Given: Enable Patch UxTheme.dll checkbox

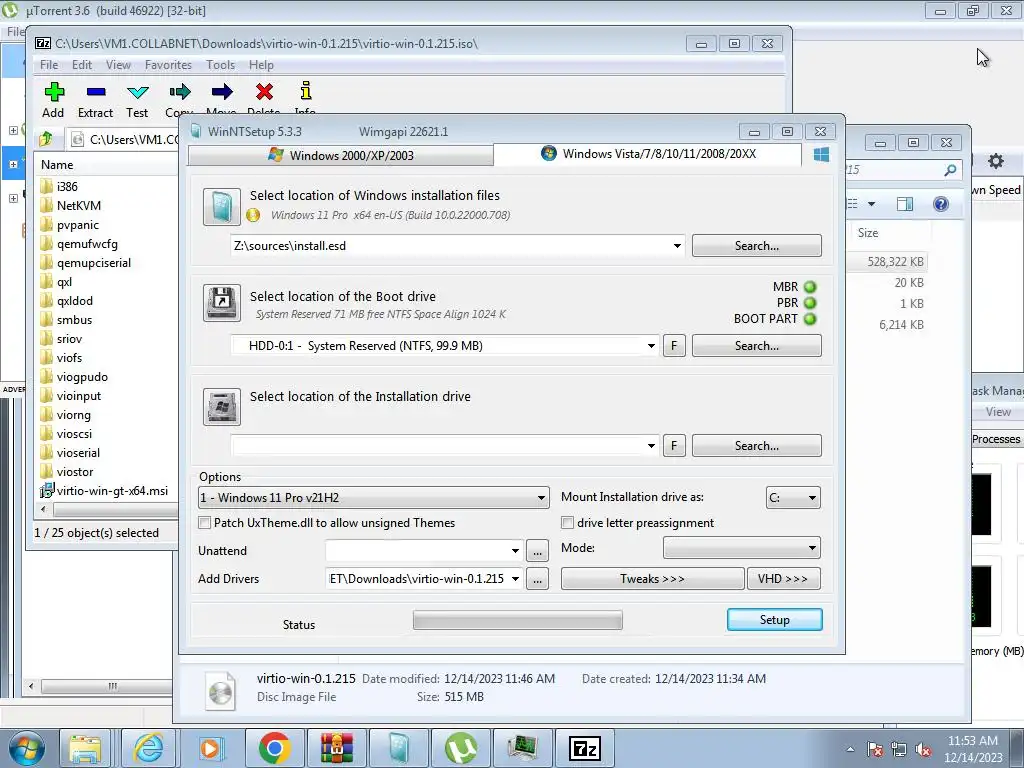Looking at the screenshot, I should click(x=205, y=522).
